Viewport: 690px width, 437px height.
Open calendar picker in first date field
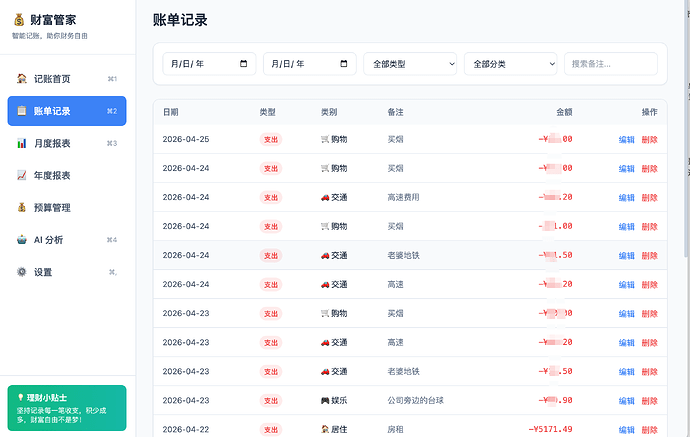[243, 64]
